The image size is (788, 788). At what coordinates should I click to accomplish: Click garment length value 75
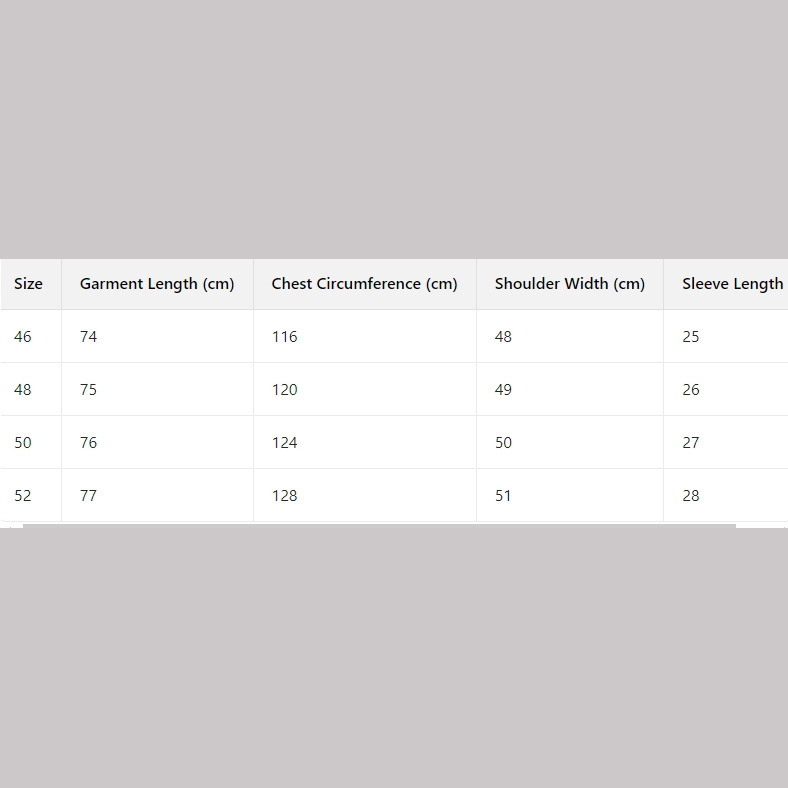point(89,390)
